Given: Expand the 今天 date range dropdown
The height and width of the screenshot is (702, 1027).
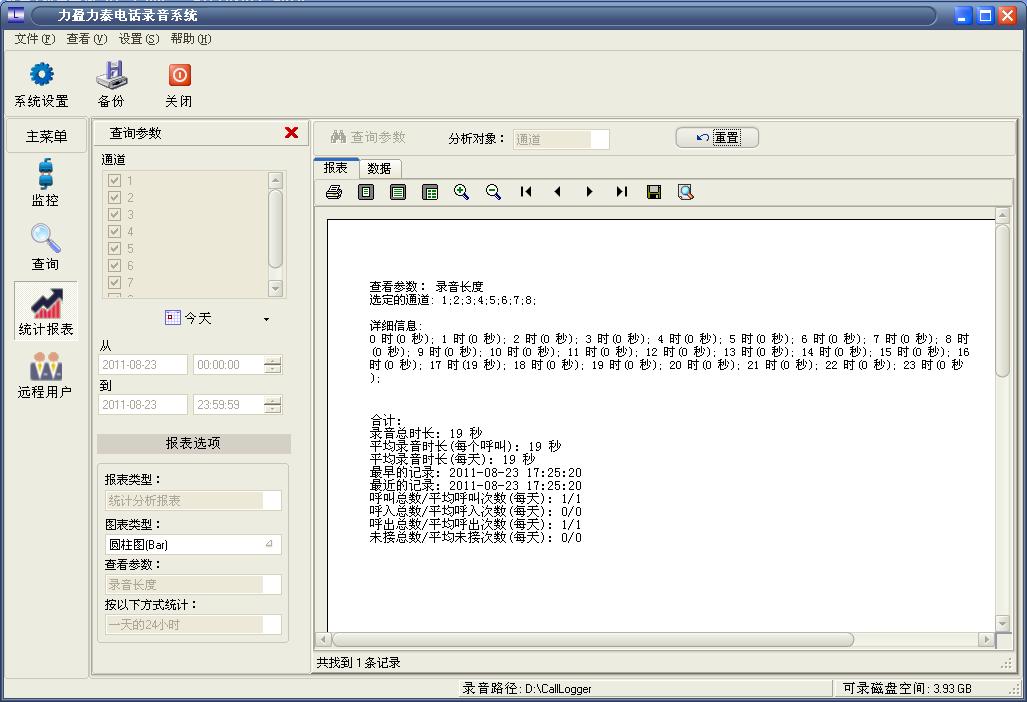Looking at the screenshot, I should [266, 319].
